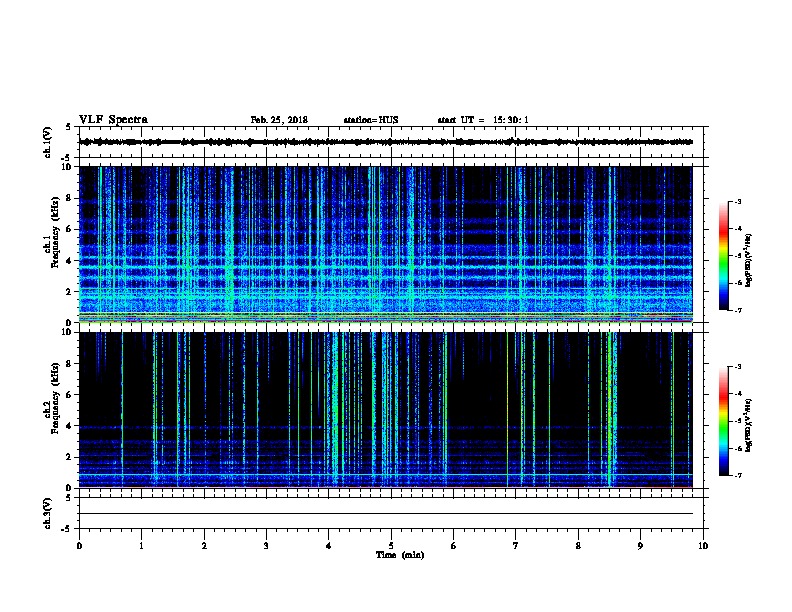Click the "8" tick on the time axis
Screen dimensions: 792x612
[x=578, y=546]
